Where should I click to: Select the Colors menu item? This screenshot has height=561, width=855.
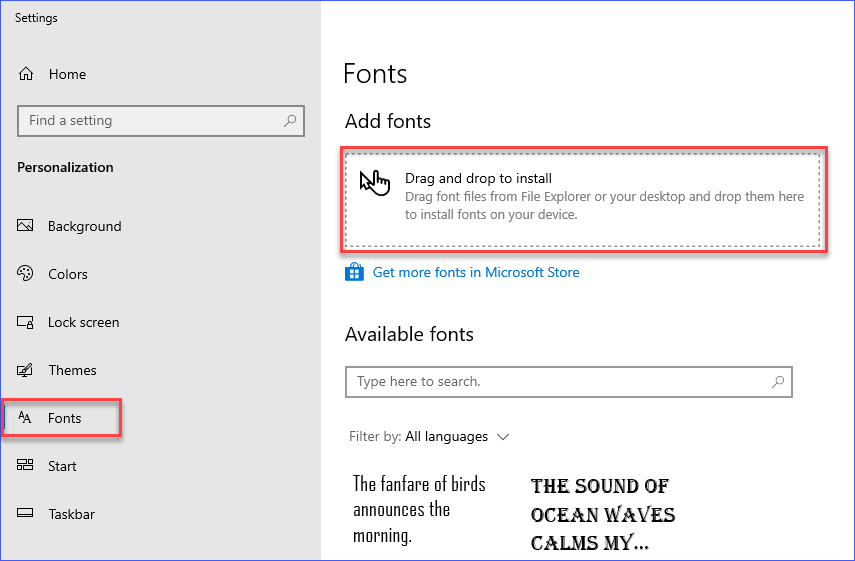(68, 274)
